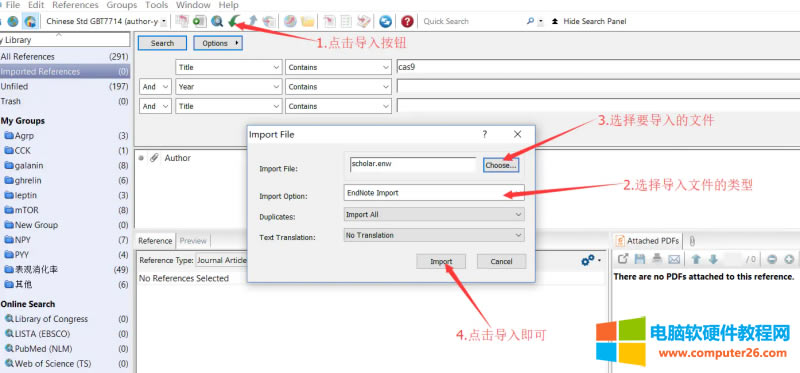The image size is (800, 373).
Task: Switch to the Preview tab
Action: coord(193,241)
